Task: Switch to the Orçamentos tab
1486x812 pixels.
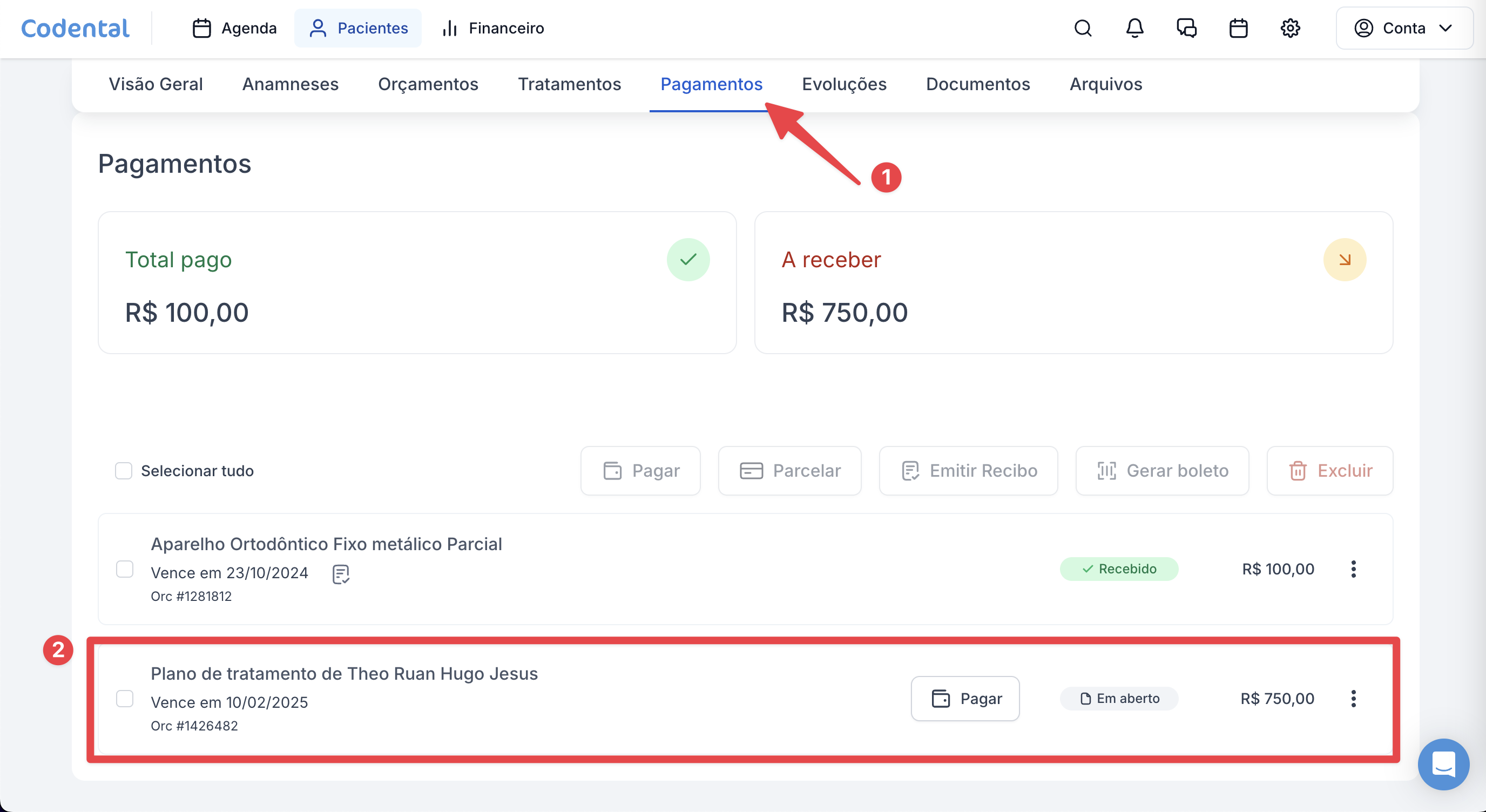Action: pos(428,84)
